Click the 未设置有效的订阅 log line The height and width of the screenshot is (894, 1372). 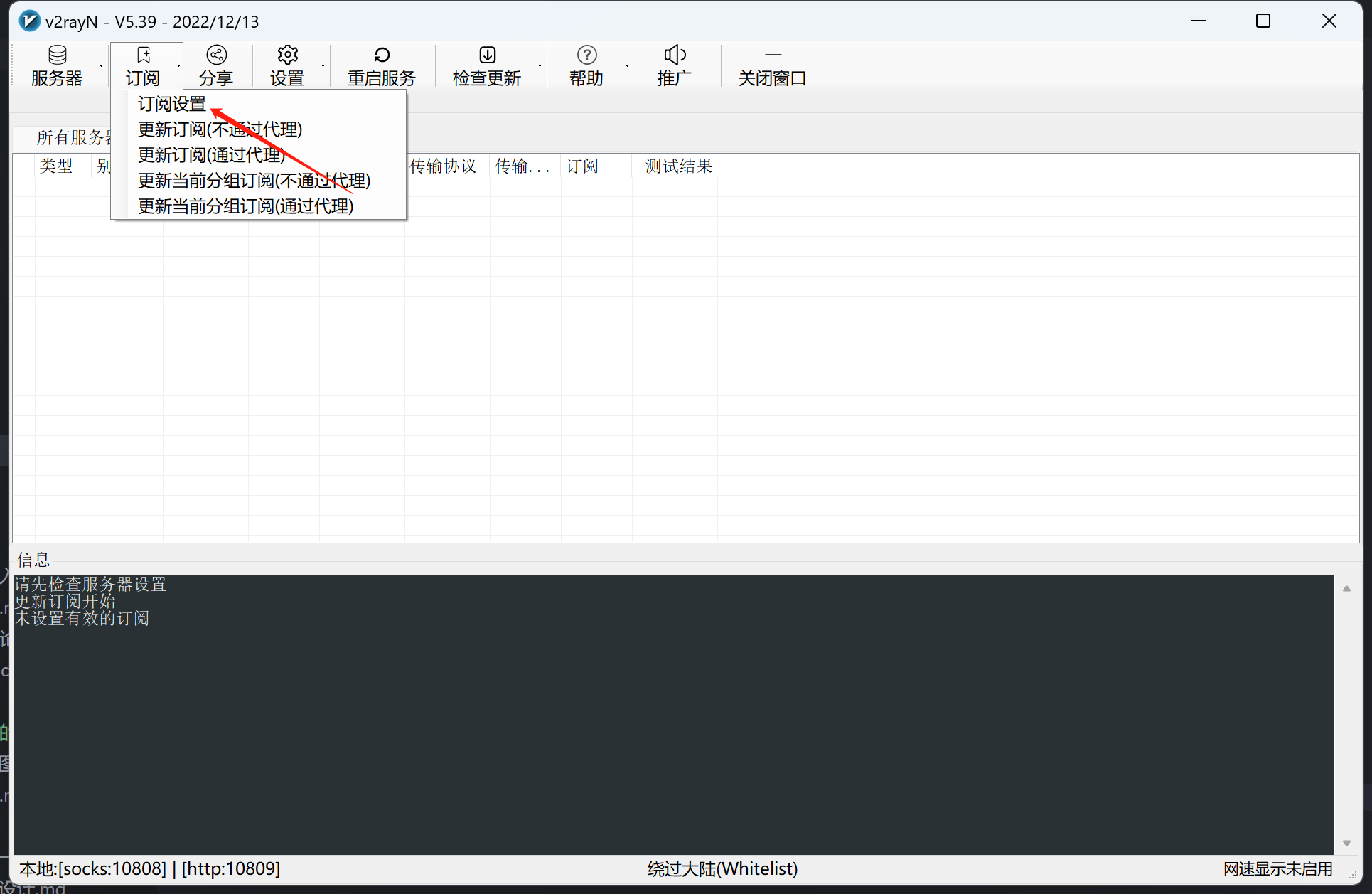tap(82, 619)
